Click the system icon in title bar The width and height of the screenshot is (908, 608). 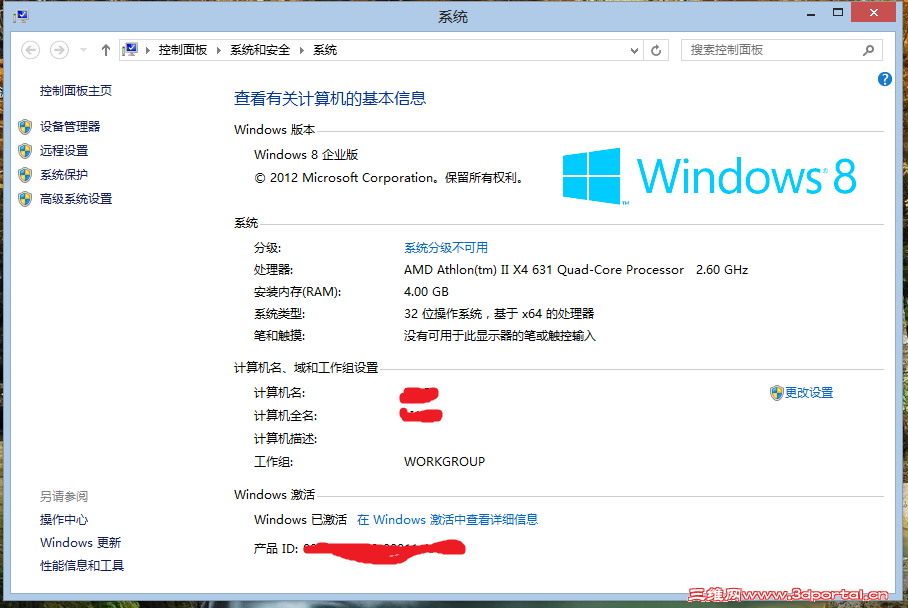[21, 16]
